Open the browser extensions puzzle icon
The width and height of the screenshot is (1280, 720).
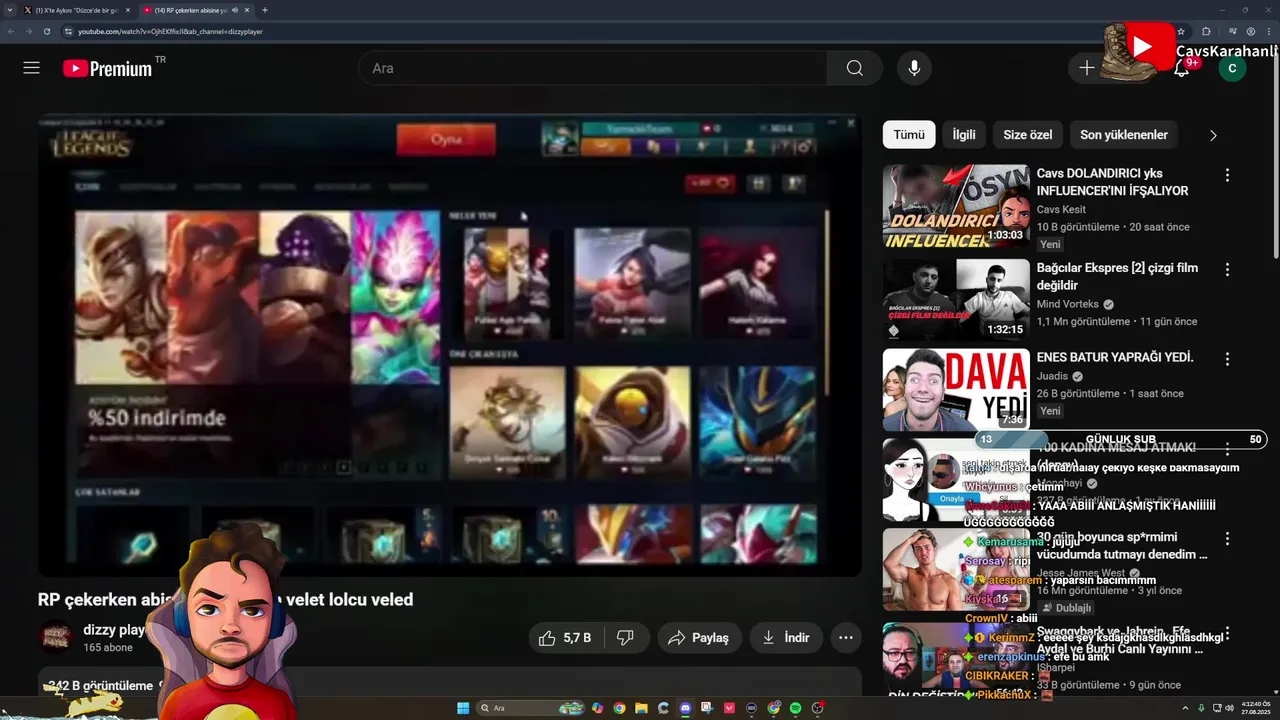click(x=1206, y=31)
